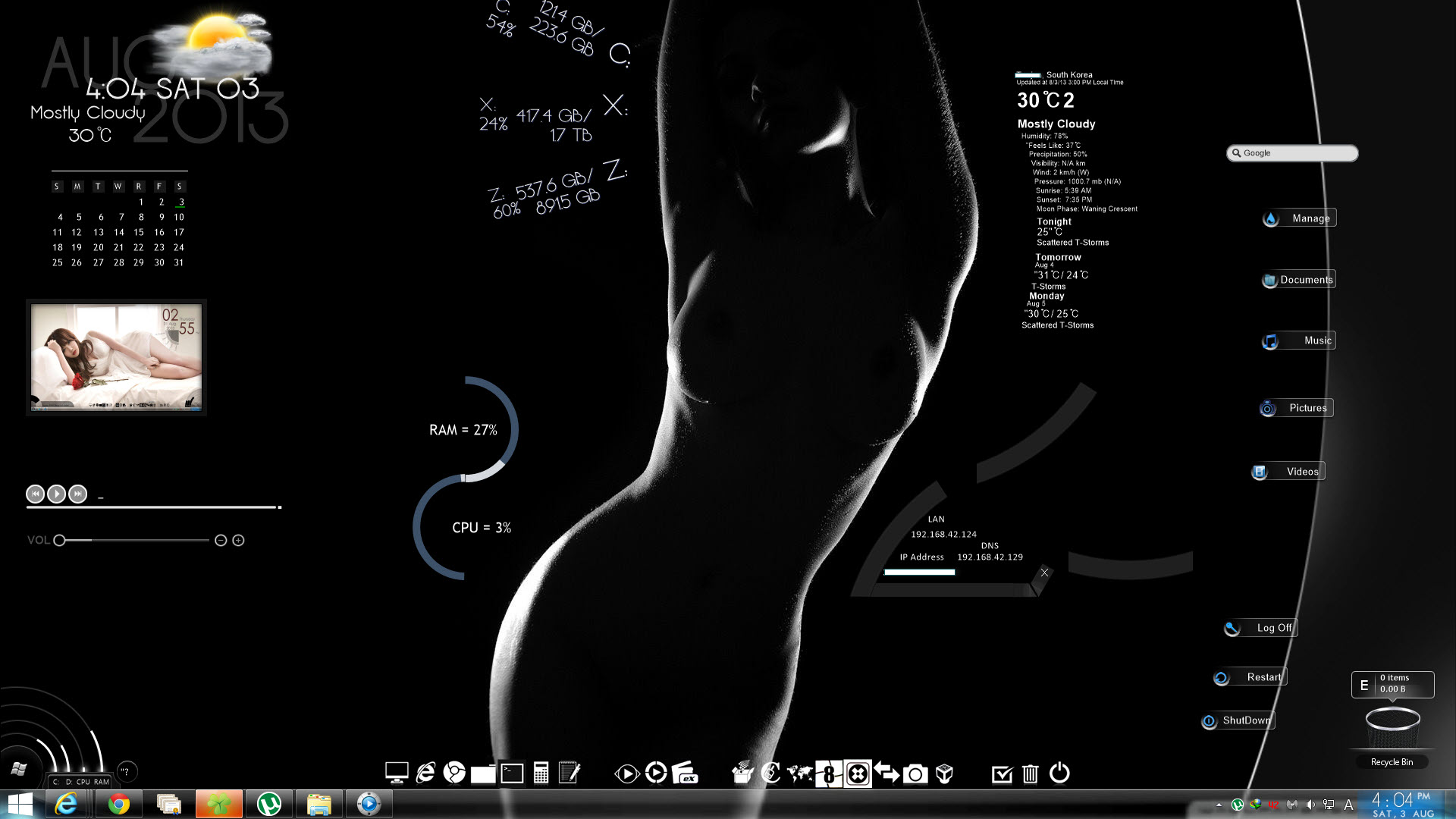Click the volume speaker tray icon
Image resolution: width=1456 pixels, height=819 pixels.
coord(1310,805)
